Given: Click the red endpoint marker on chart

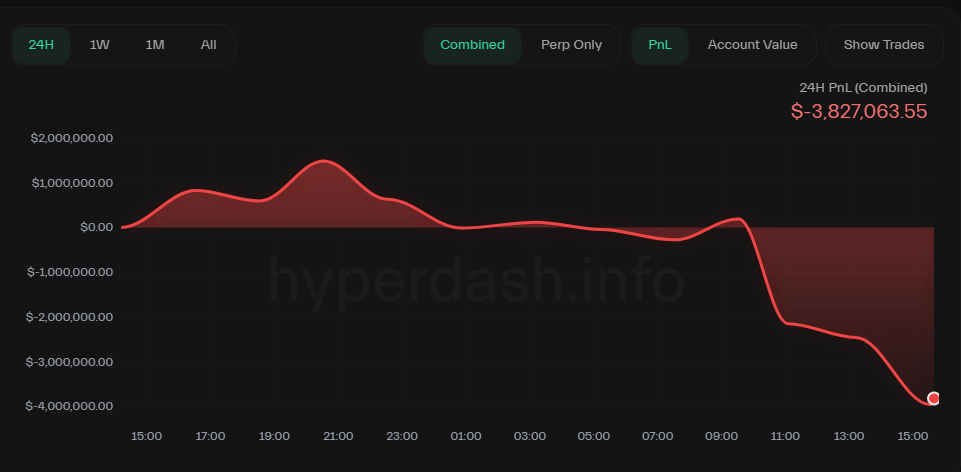Looking at the screenshot, I should (x=933, y=398).
